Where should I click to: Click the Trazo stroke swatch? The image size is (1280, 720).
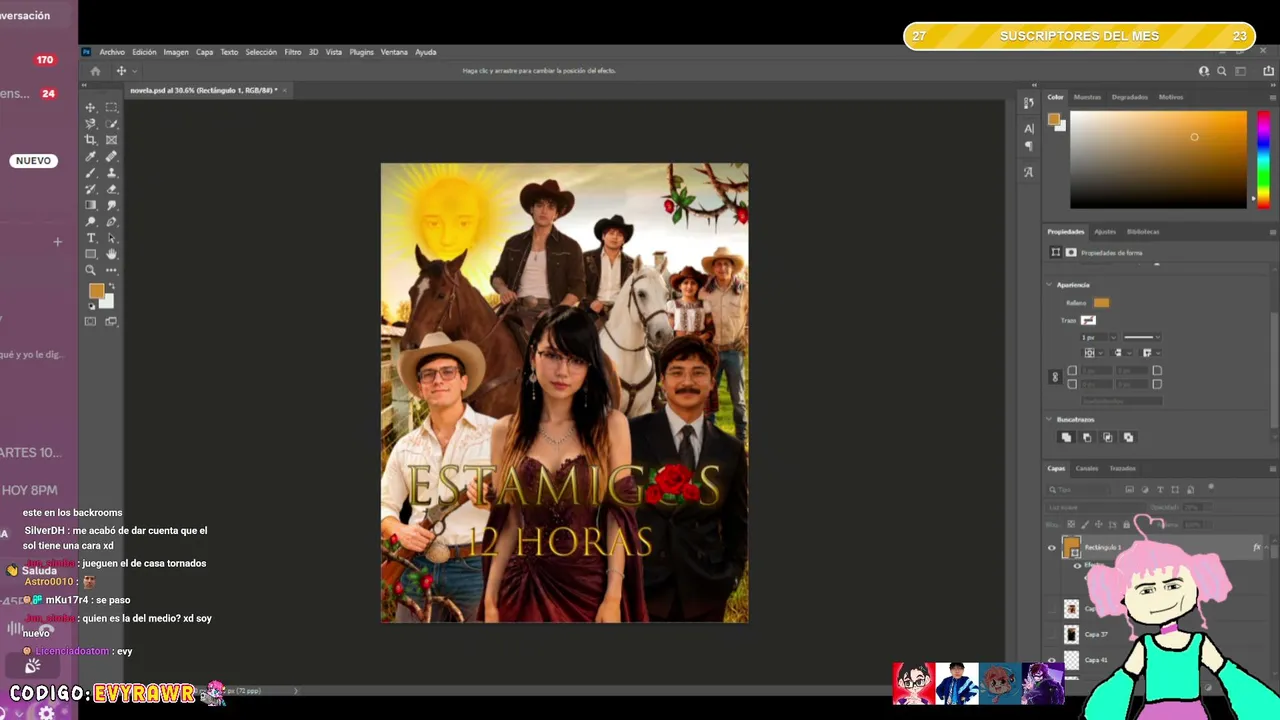coord(1088,320)
